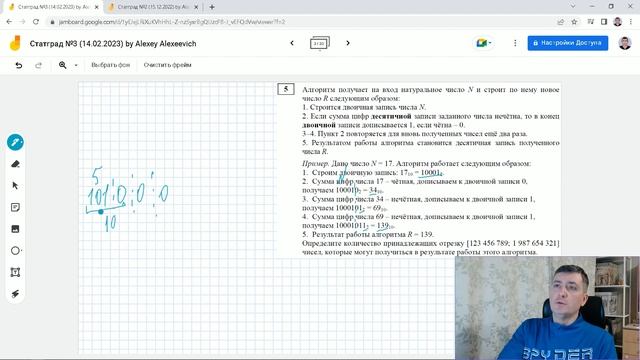Click the Jamboard logo
Screen dimensions: 640x360
(x=15, y=43)
